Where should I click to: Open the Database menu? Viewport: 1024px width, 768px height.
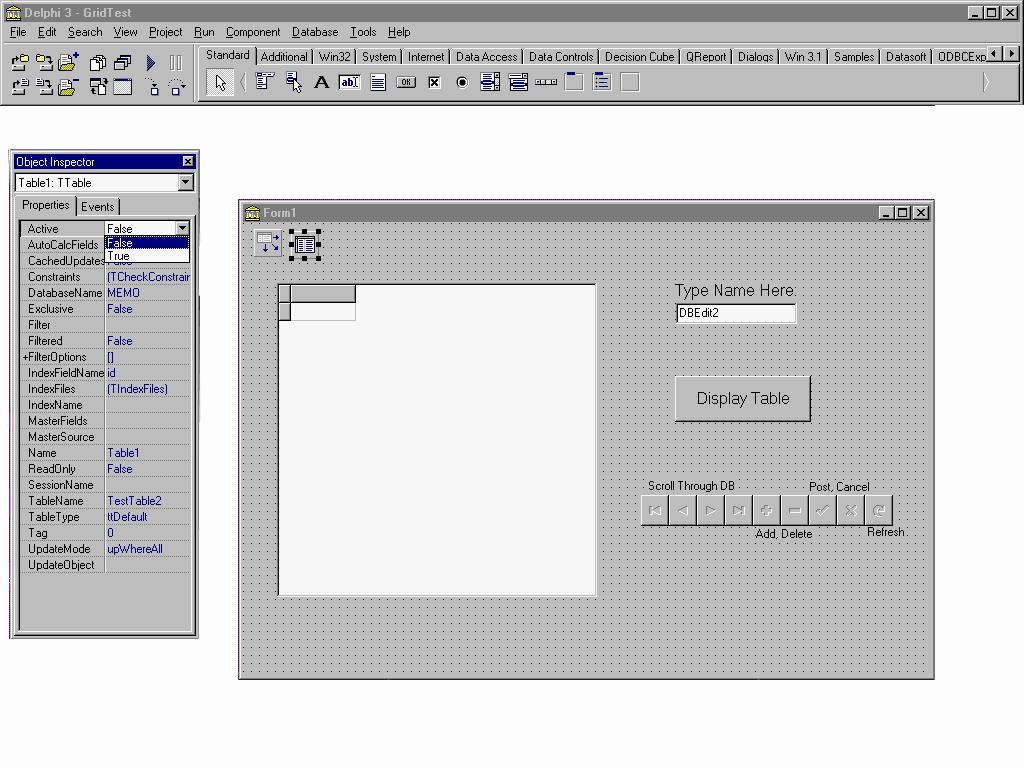click(315, 32)
